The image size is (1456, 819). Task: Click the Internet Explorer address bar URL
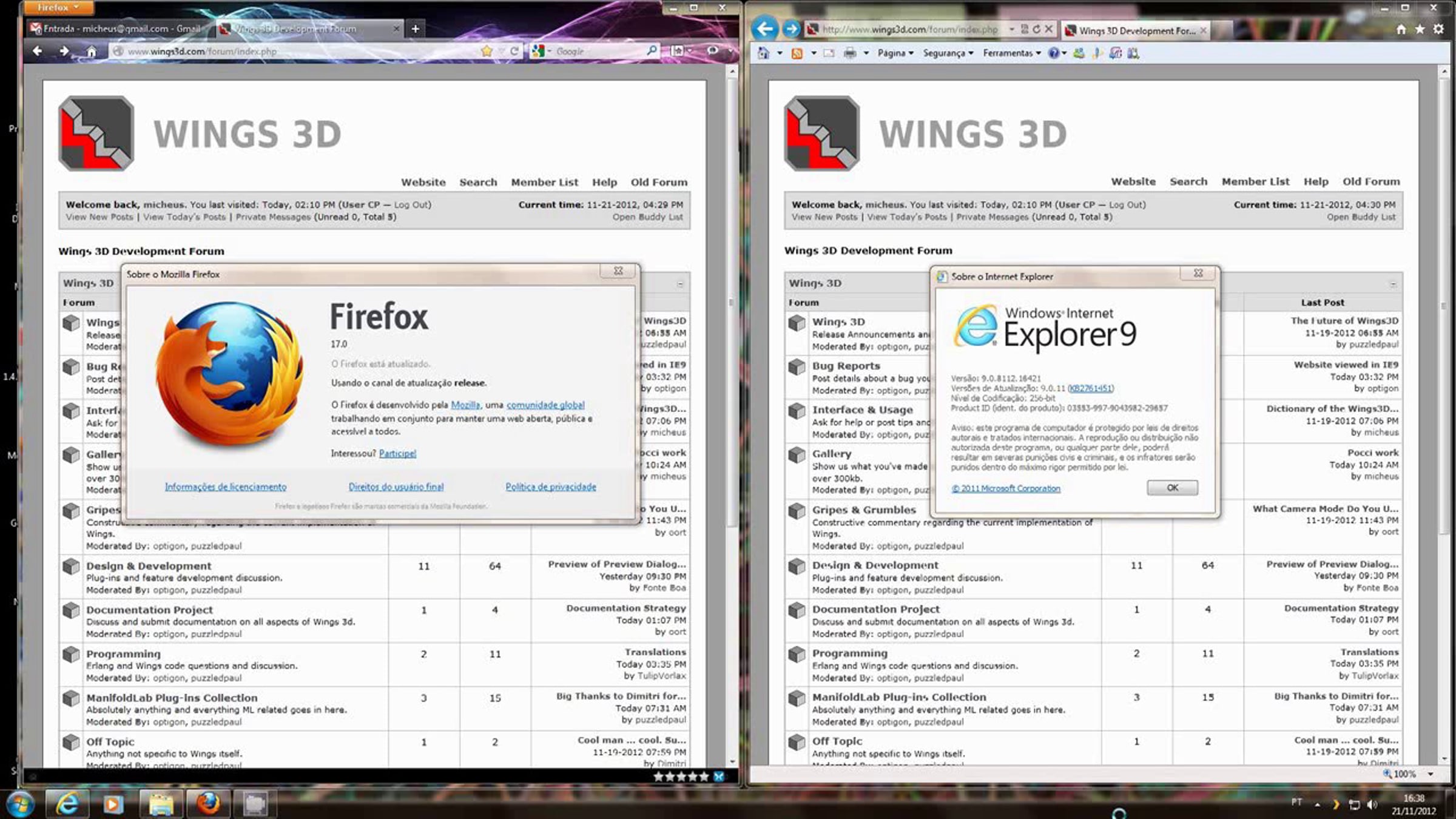(x=910, y=29)
